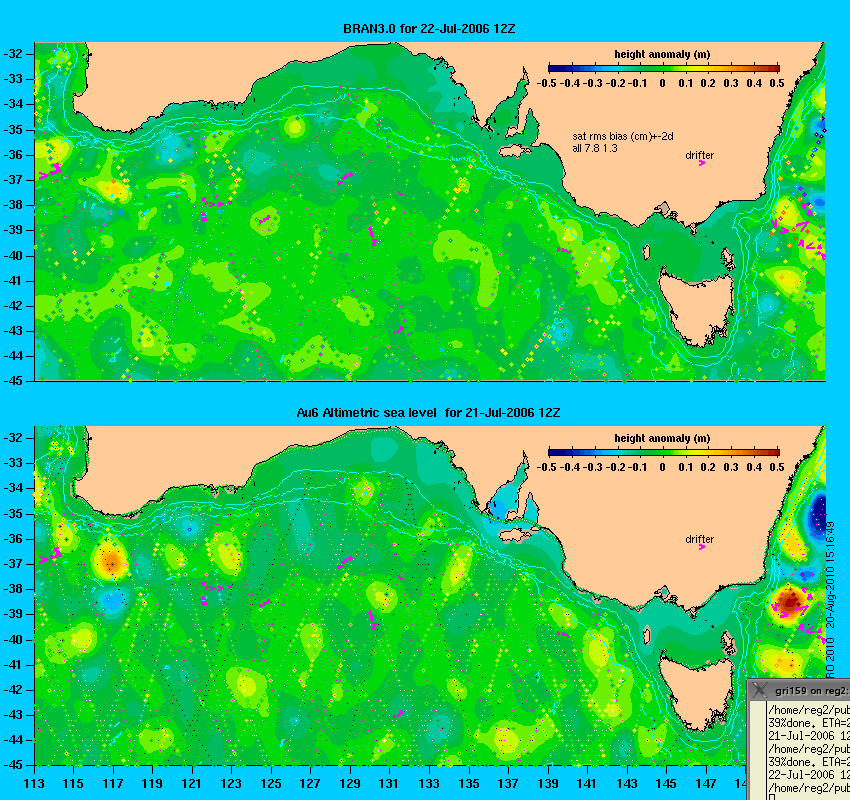Click colorbar tick 0.5 in the BRAN3.0 panel
The height and width of the screenshot is (800, 850).
point(777,83)
